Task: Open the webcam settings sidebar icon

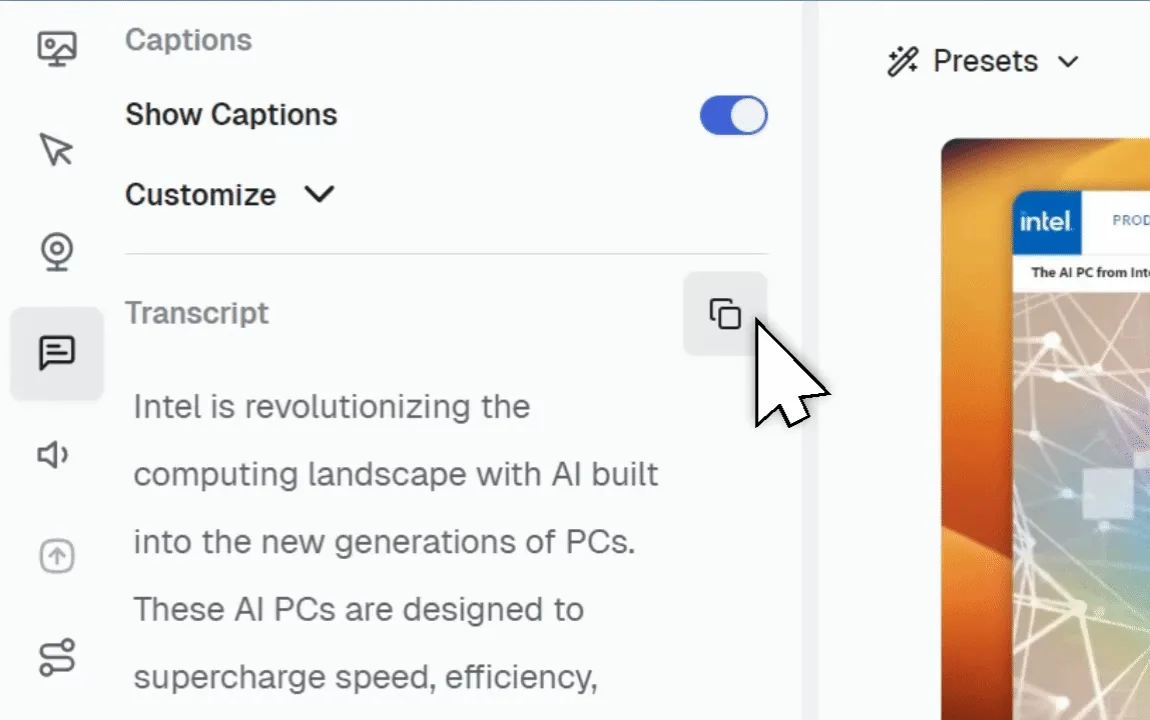Action: tap(57, 251)
